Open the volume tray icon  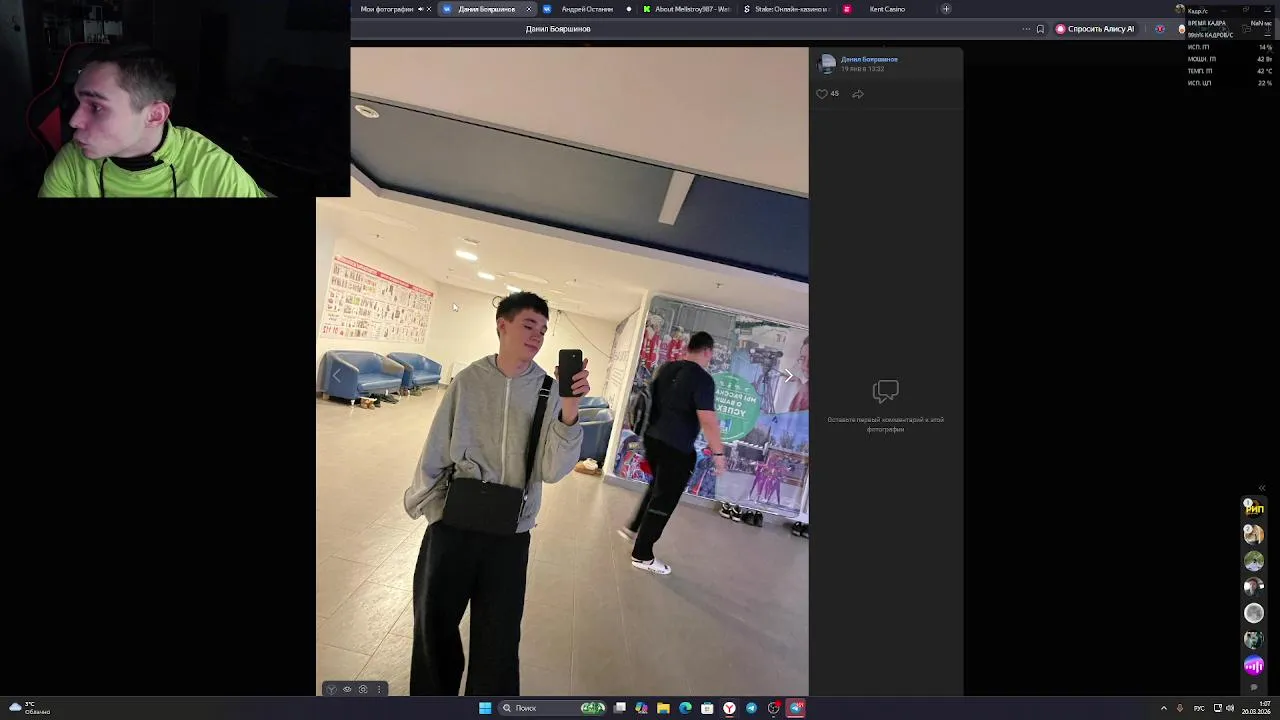pyautogui.click(x=1230, y=708)
